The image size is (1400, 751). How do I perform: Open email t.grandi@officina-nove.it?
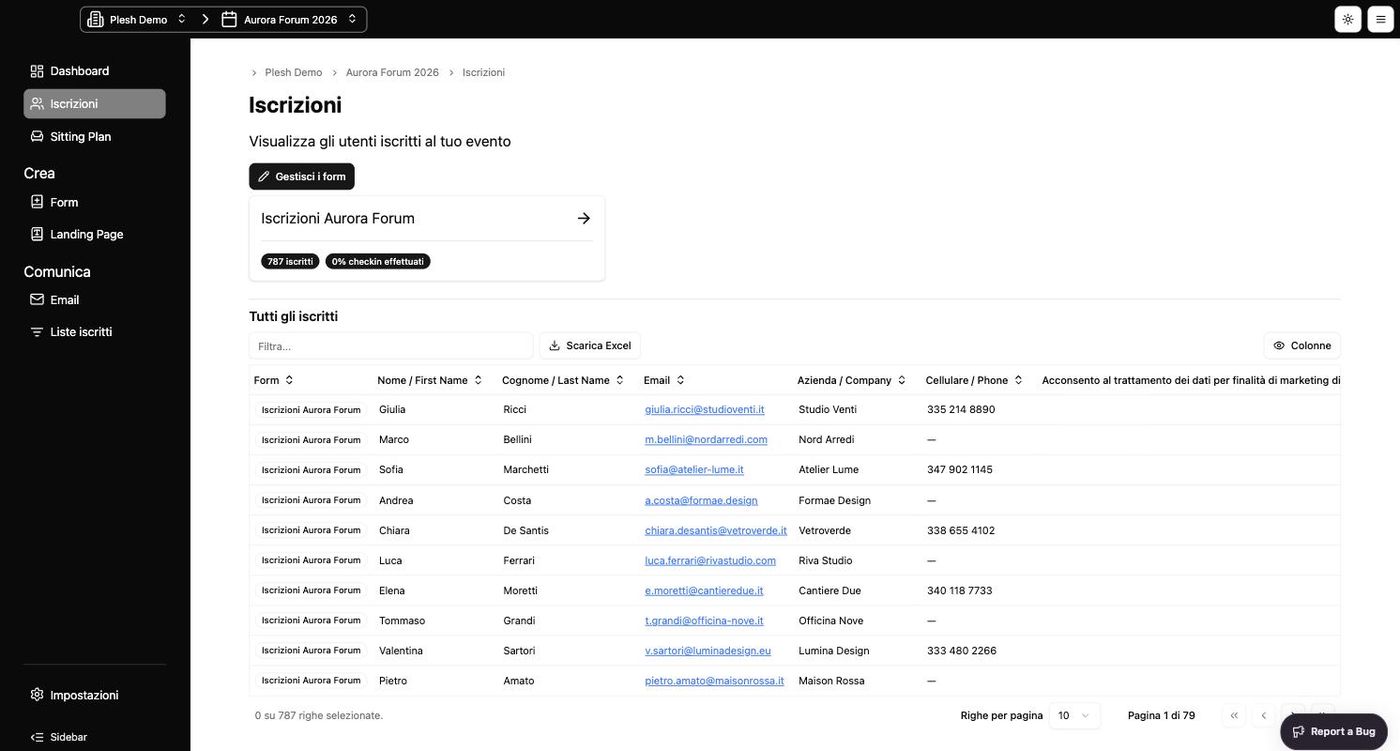point(704,620)
